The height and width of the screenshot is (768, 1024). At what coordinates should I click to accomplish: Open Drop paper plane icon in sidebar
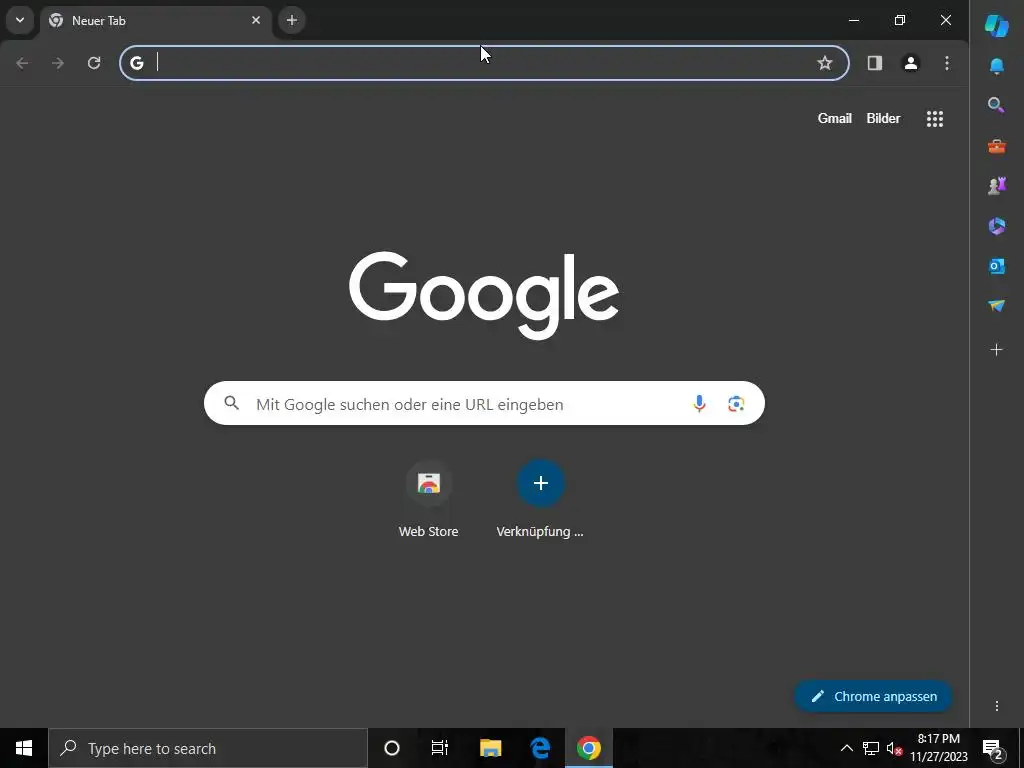tap(997, 306)
